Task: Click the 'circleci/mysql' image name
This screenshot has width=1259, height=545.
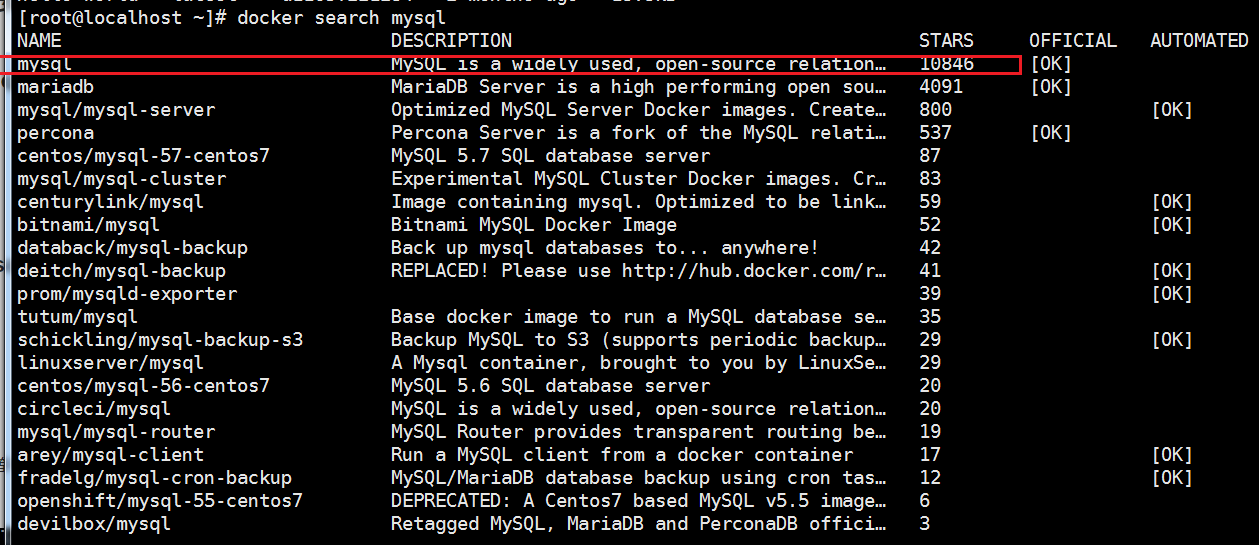Action: 94,409
